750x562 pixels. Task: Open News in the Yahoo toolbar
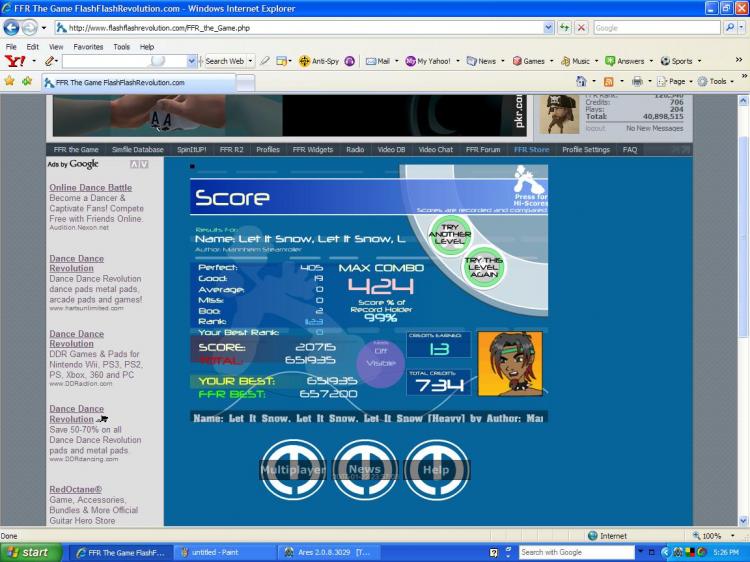(481, 61)
